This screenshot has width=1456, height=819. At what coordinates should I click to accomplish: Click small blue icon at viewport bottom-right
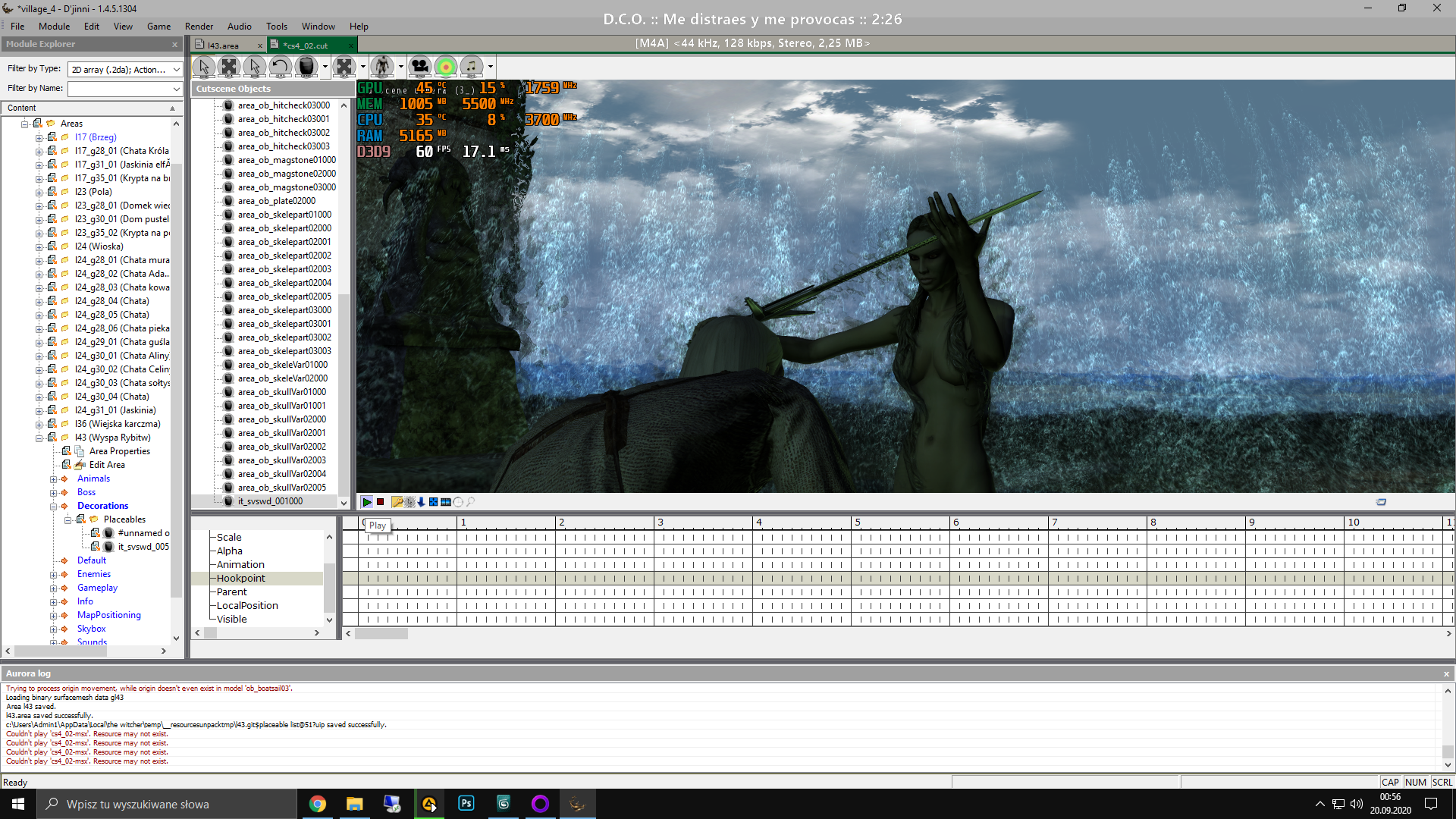pyautogui.click(x=1381, y=502)
